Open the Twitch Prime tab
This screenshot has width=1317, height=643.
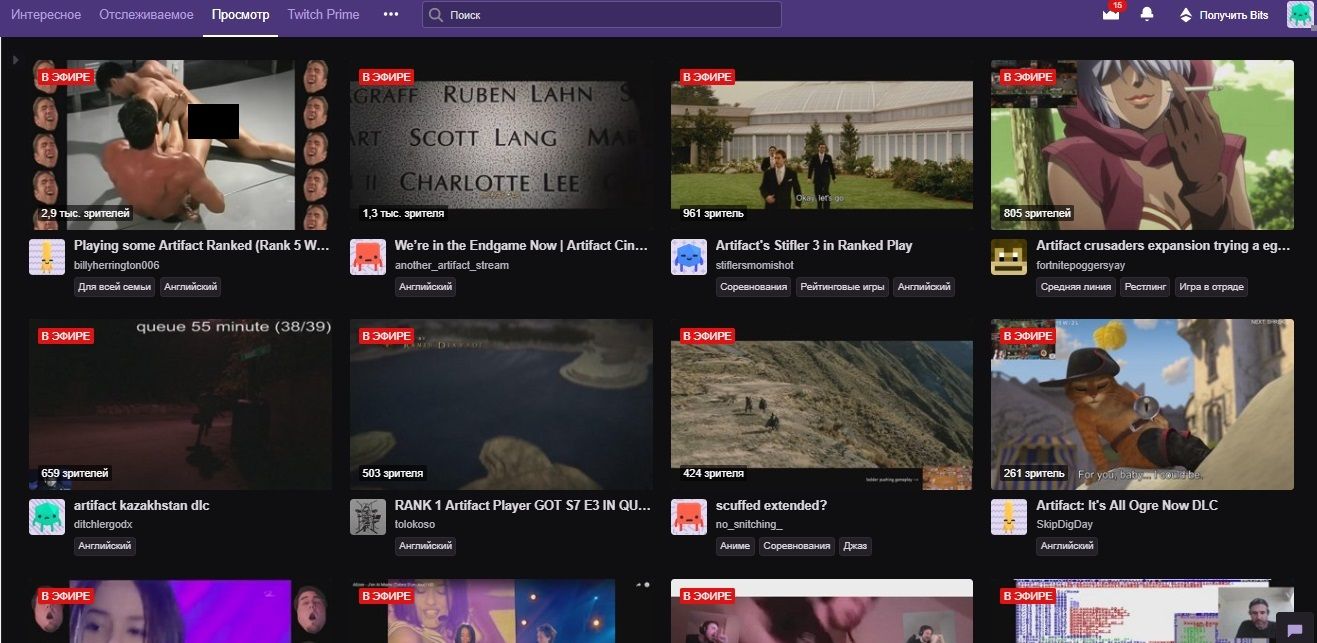click(x=323, y=15)
